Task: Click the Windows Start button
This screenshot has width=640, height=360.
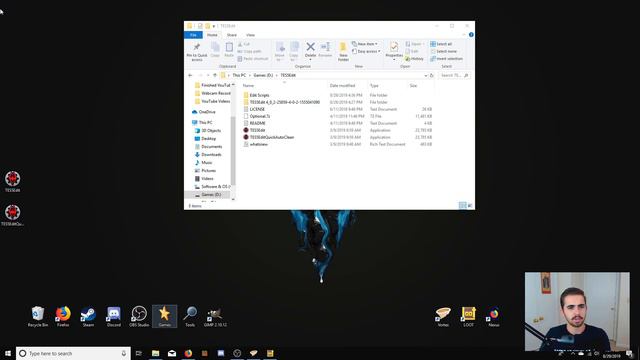Action: pyautogui.click(x=8, y=353)
